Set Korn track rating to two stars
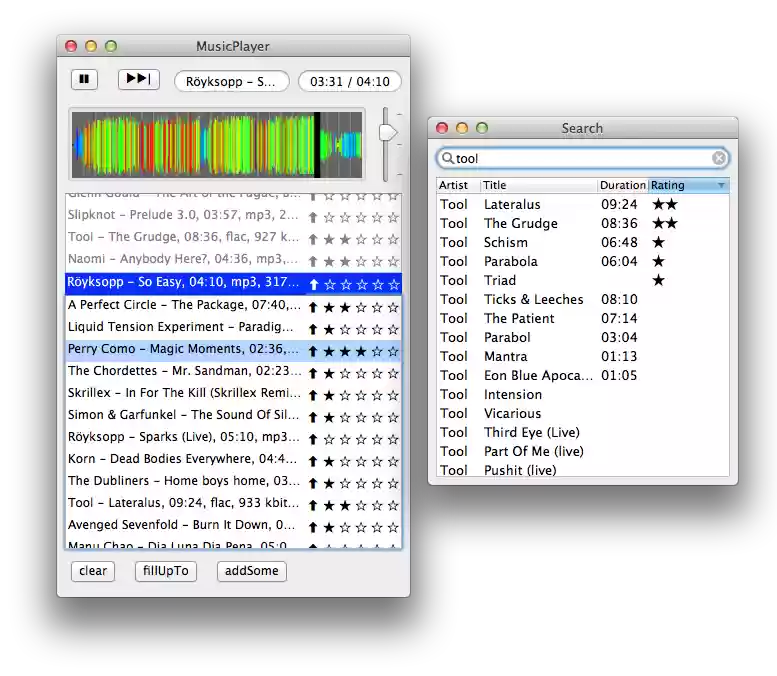The image size is (777, 676). click(345, 461)
